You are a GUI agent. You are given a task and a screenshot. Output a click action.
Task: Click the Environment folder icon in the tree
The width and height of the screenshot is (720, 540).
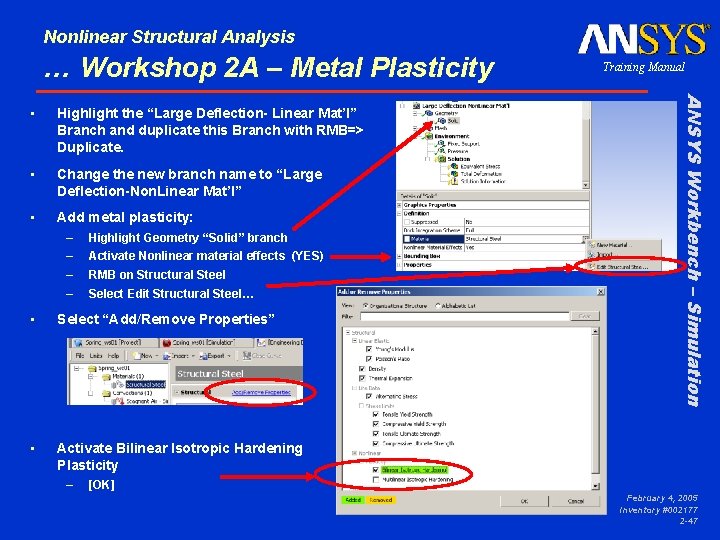point(429,136)
